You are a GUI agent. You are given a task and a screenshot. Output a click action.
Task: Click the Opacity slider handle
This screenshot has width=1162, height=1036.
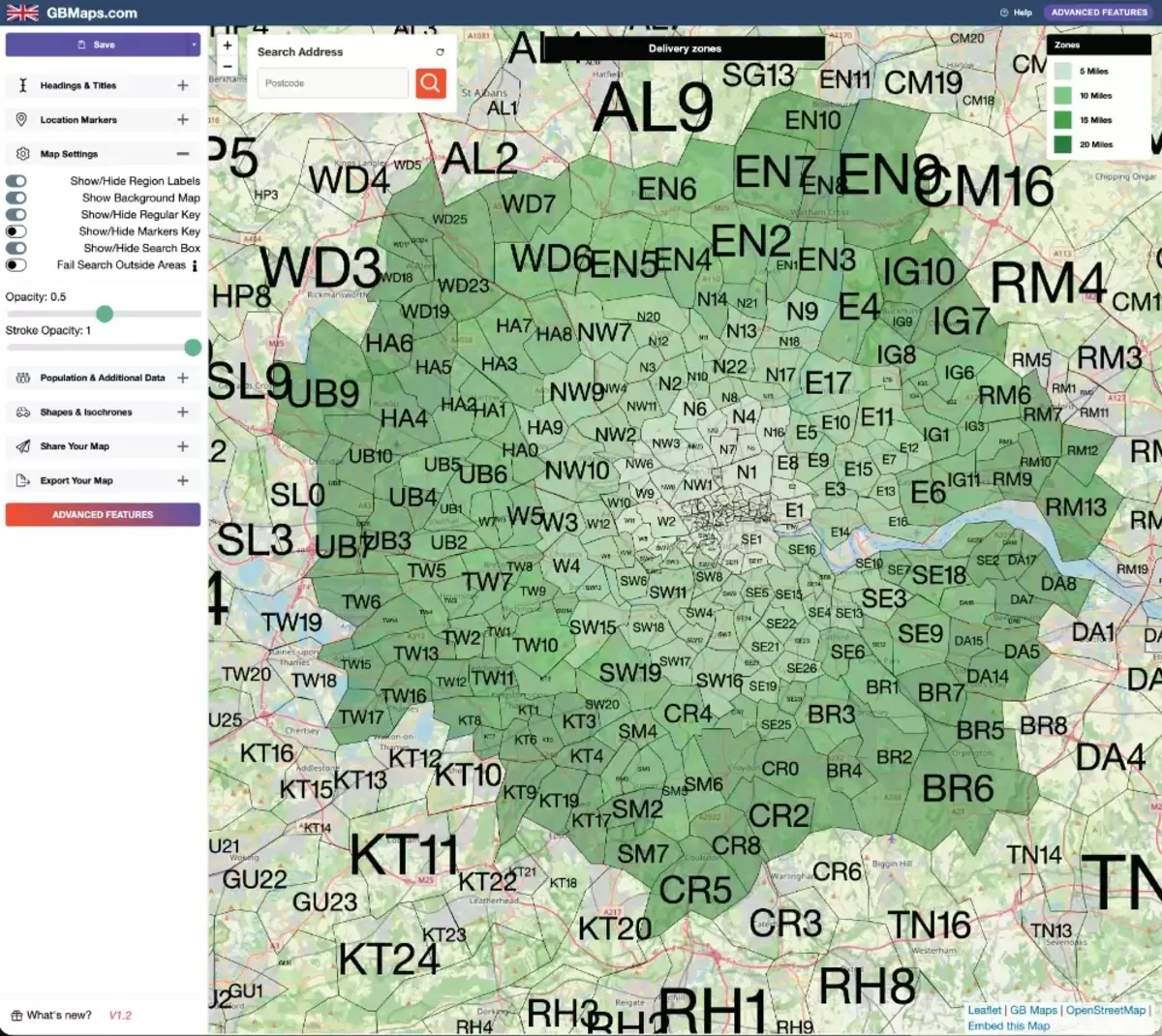click(105, 314)
